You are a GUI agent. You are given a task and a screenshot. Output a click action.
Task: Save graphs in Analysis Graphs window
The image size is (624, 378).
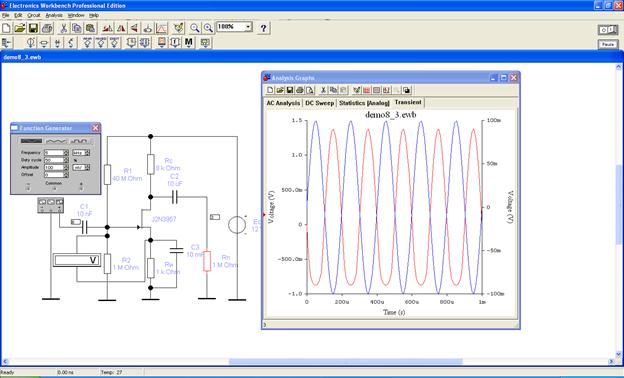coord(290,90)
